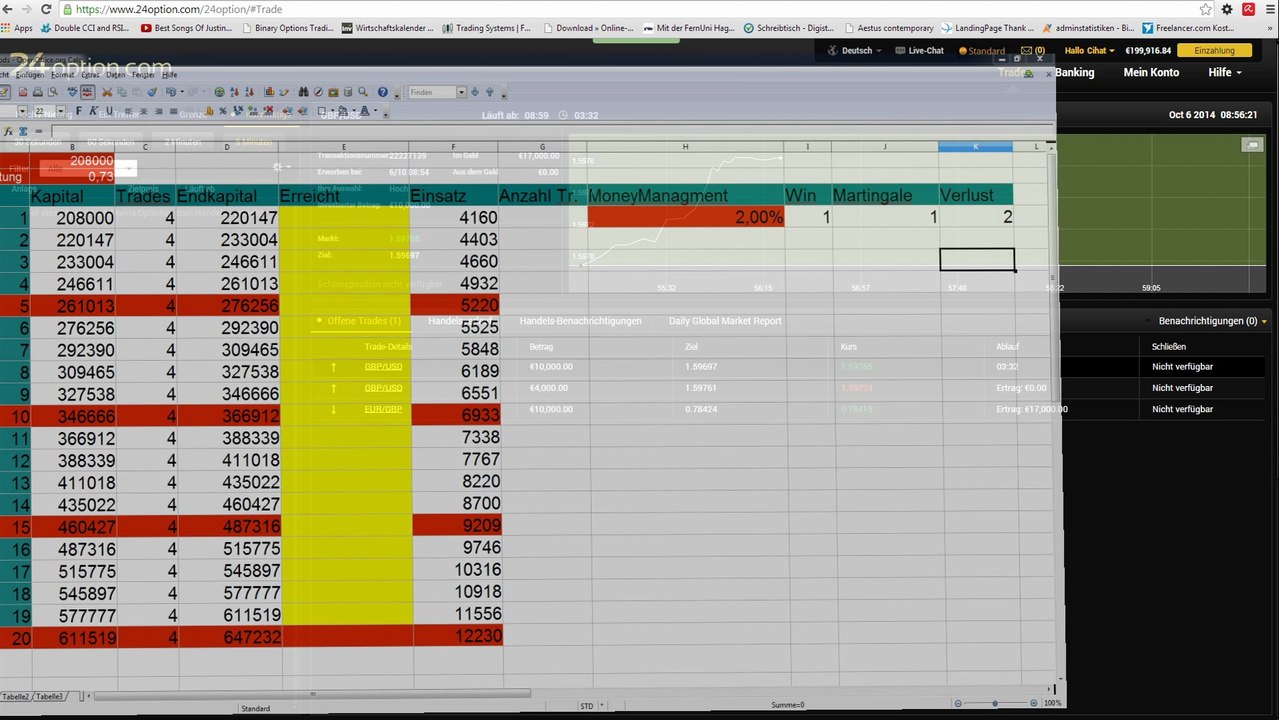Toggle the AutoSpellcheck icon
The image size is (1279, 720).
coord(88,92)
